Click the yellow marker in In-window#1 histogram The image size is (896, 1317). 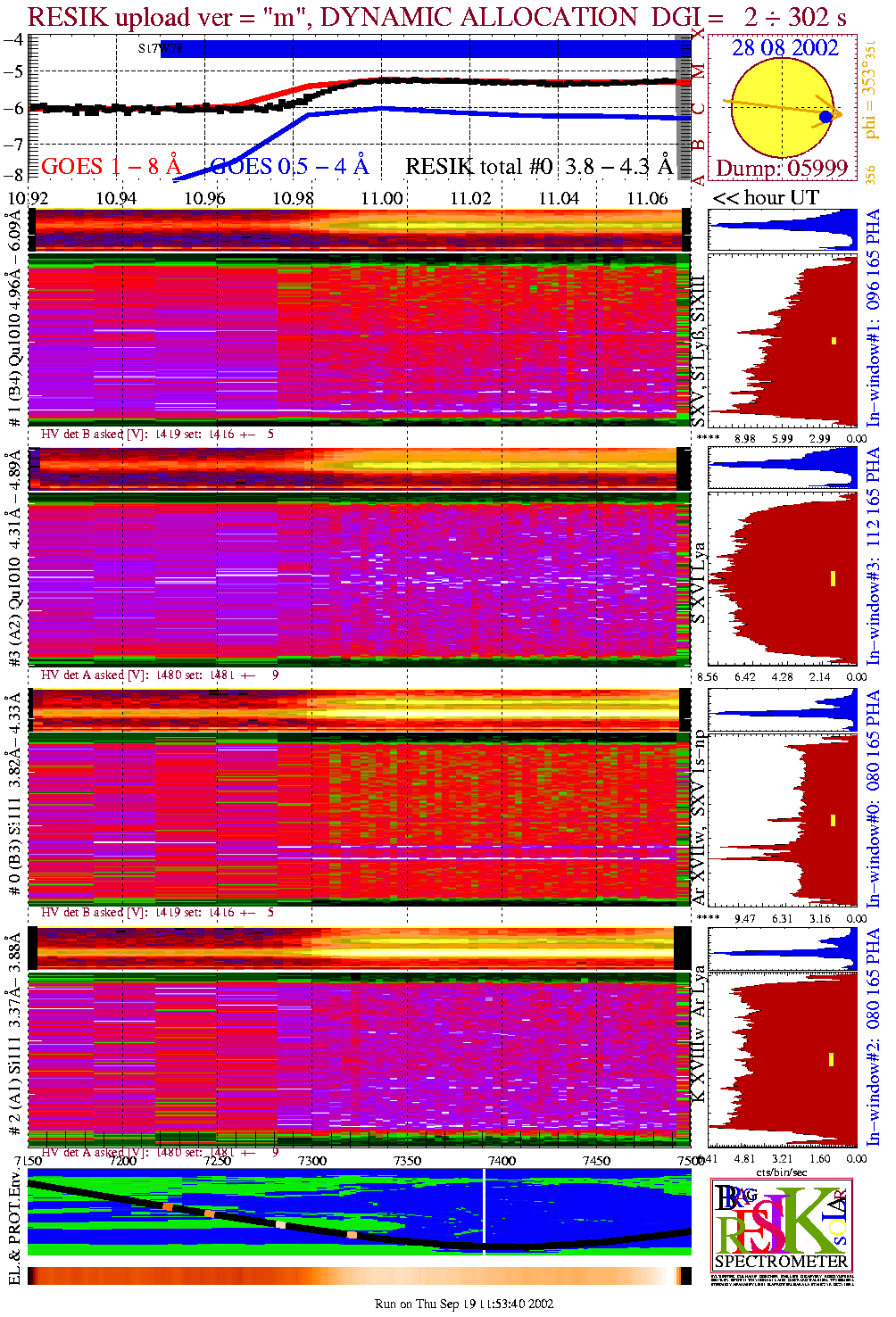(834, 341)
